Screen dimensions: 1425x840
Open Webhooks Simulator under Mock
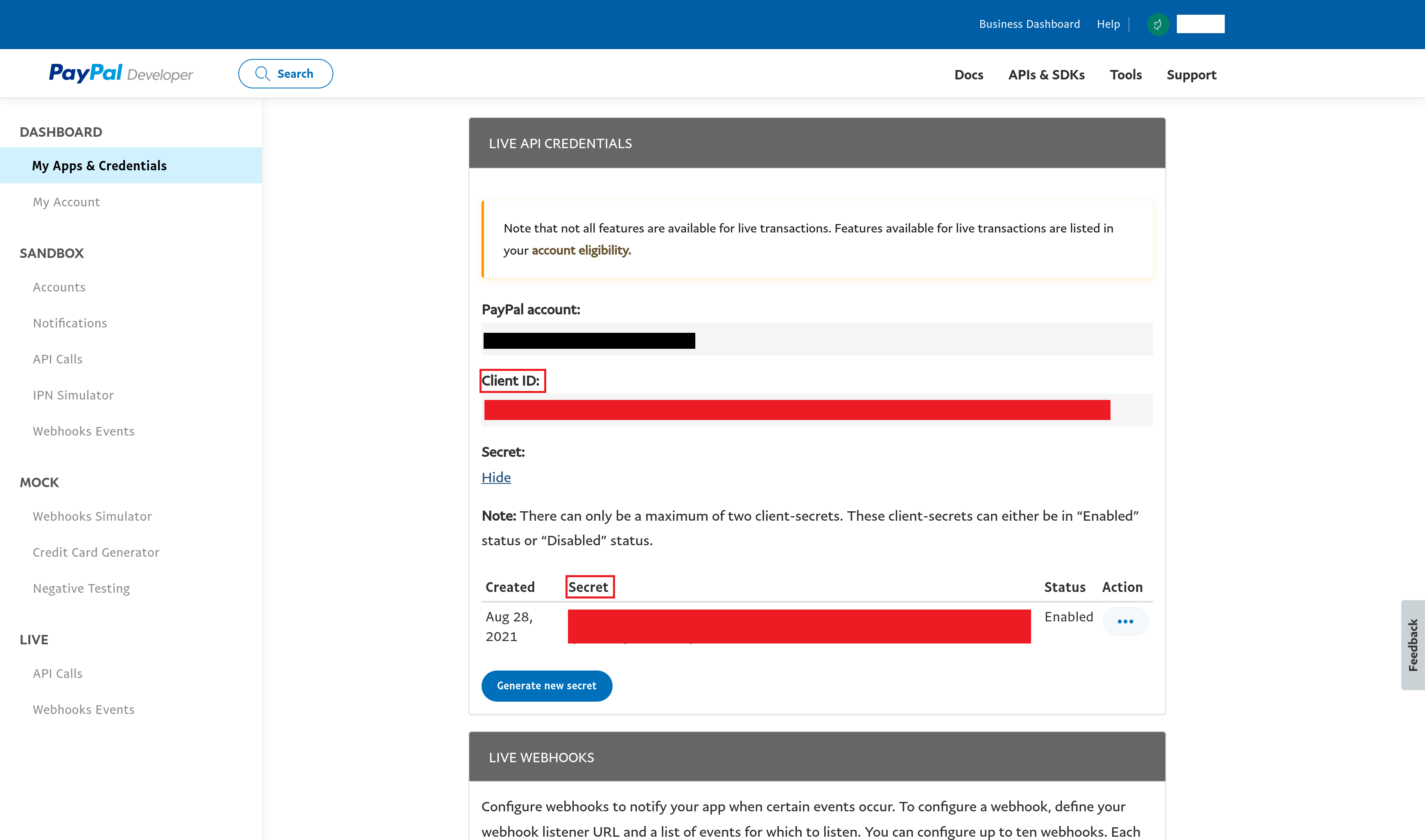(x=92, y=516)
